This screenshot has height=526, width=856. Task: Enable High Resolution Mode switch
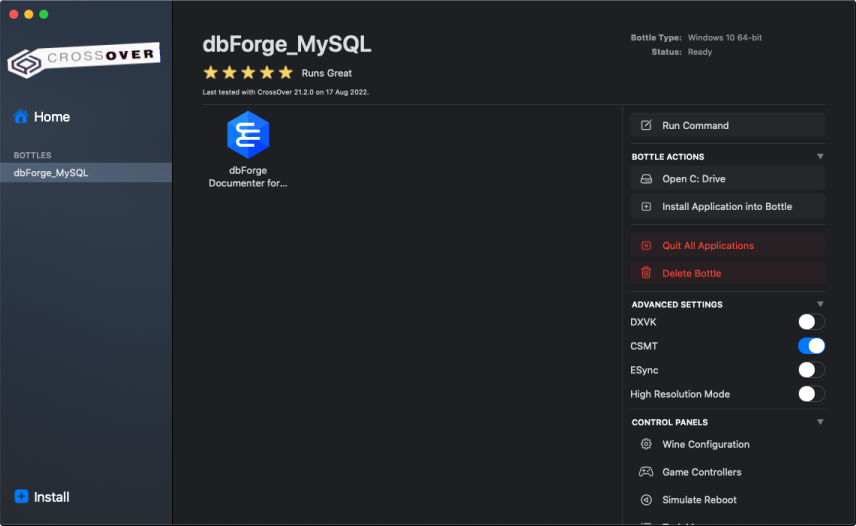point(811,394)
